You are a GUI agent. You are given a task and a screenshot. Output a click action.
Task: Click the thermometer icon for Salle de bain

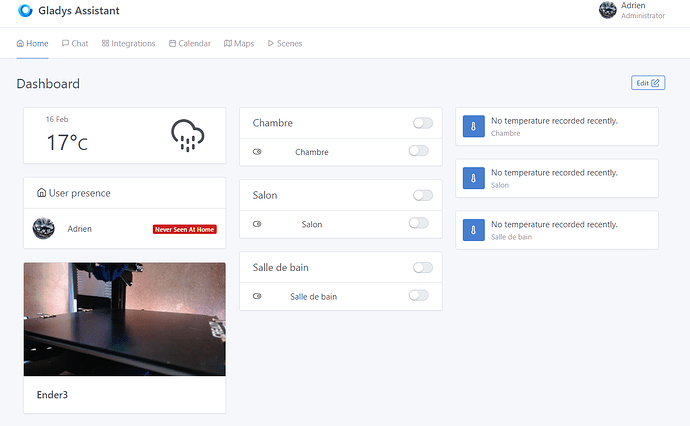tap(473, 230)
